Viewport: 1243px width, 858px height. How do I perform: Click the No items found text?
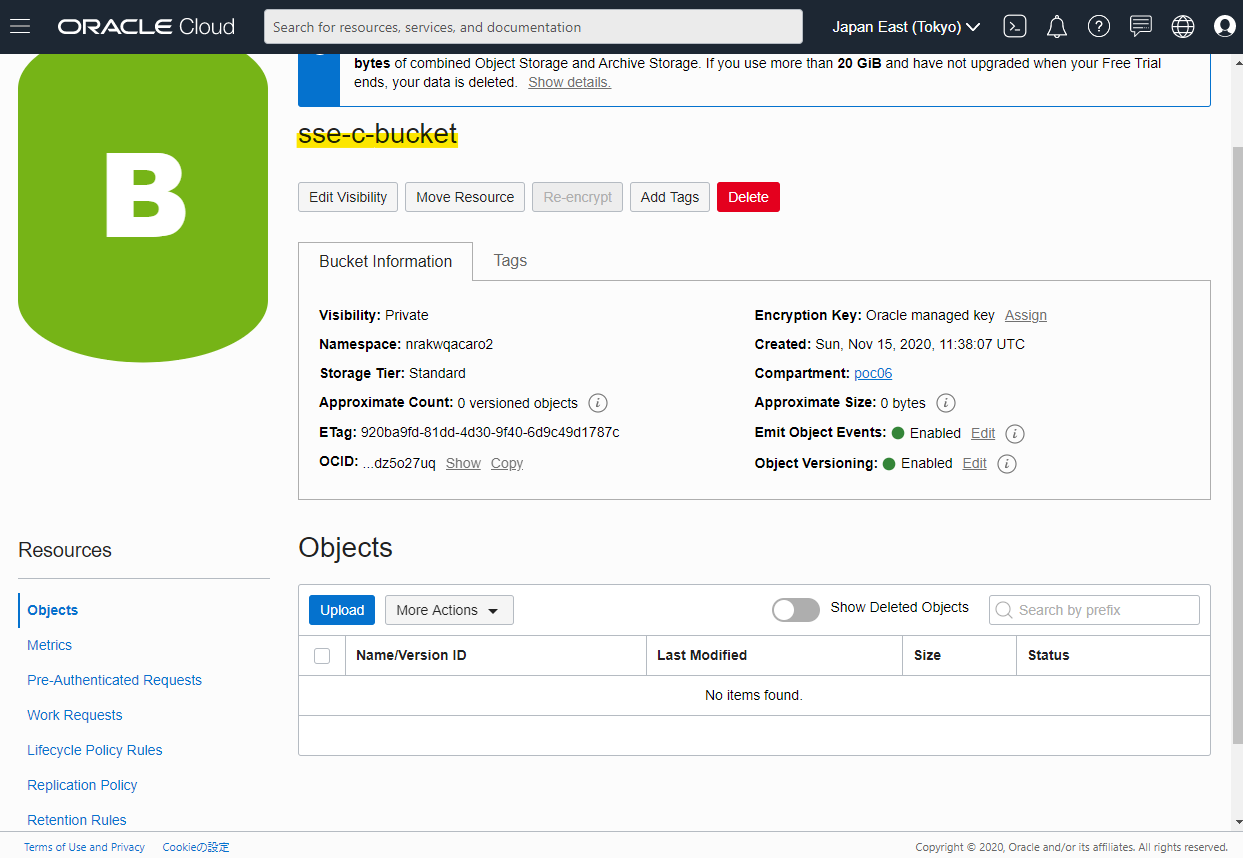[x=754, y=695]
